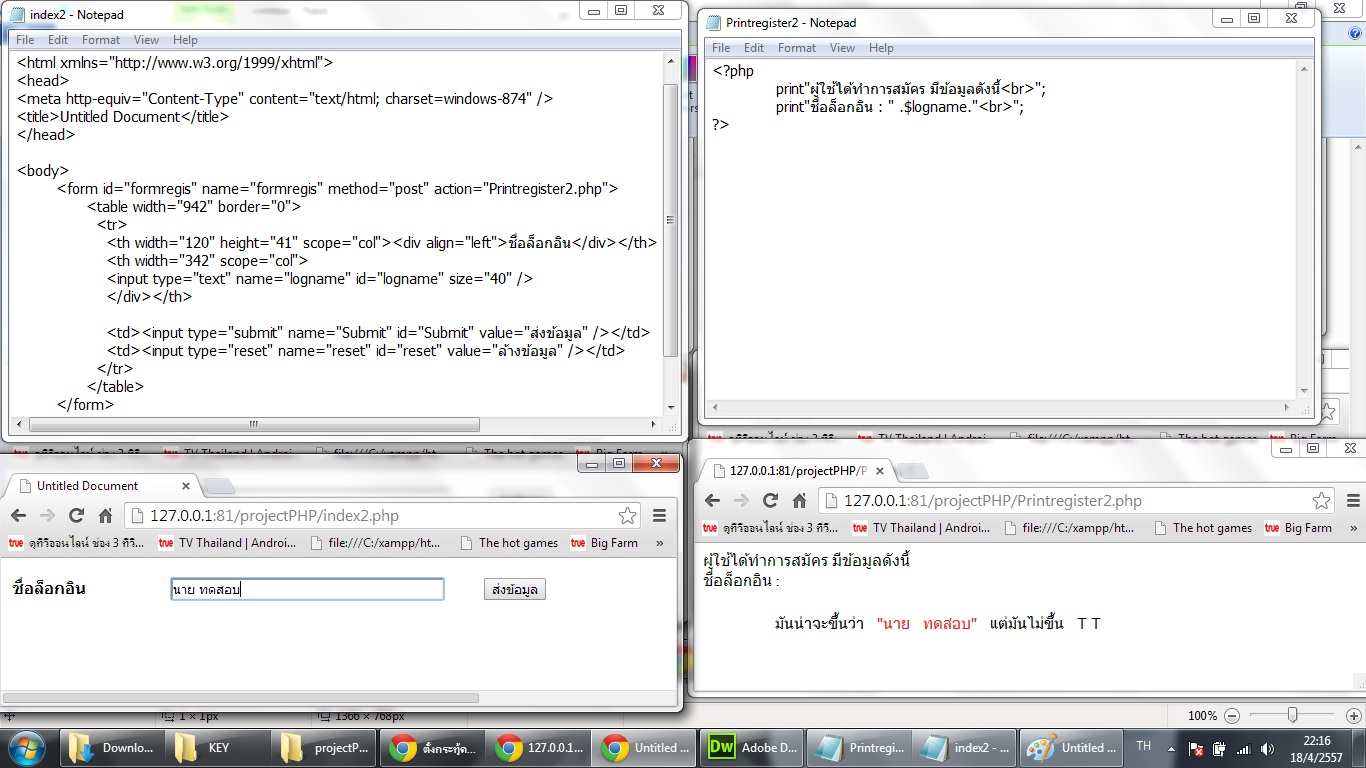The height and width of the screenshot is (768, 1366).
Task: Open Edit menu in Printregister2 Notepad
Action: click(754, 48)
